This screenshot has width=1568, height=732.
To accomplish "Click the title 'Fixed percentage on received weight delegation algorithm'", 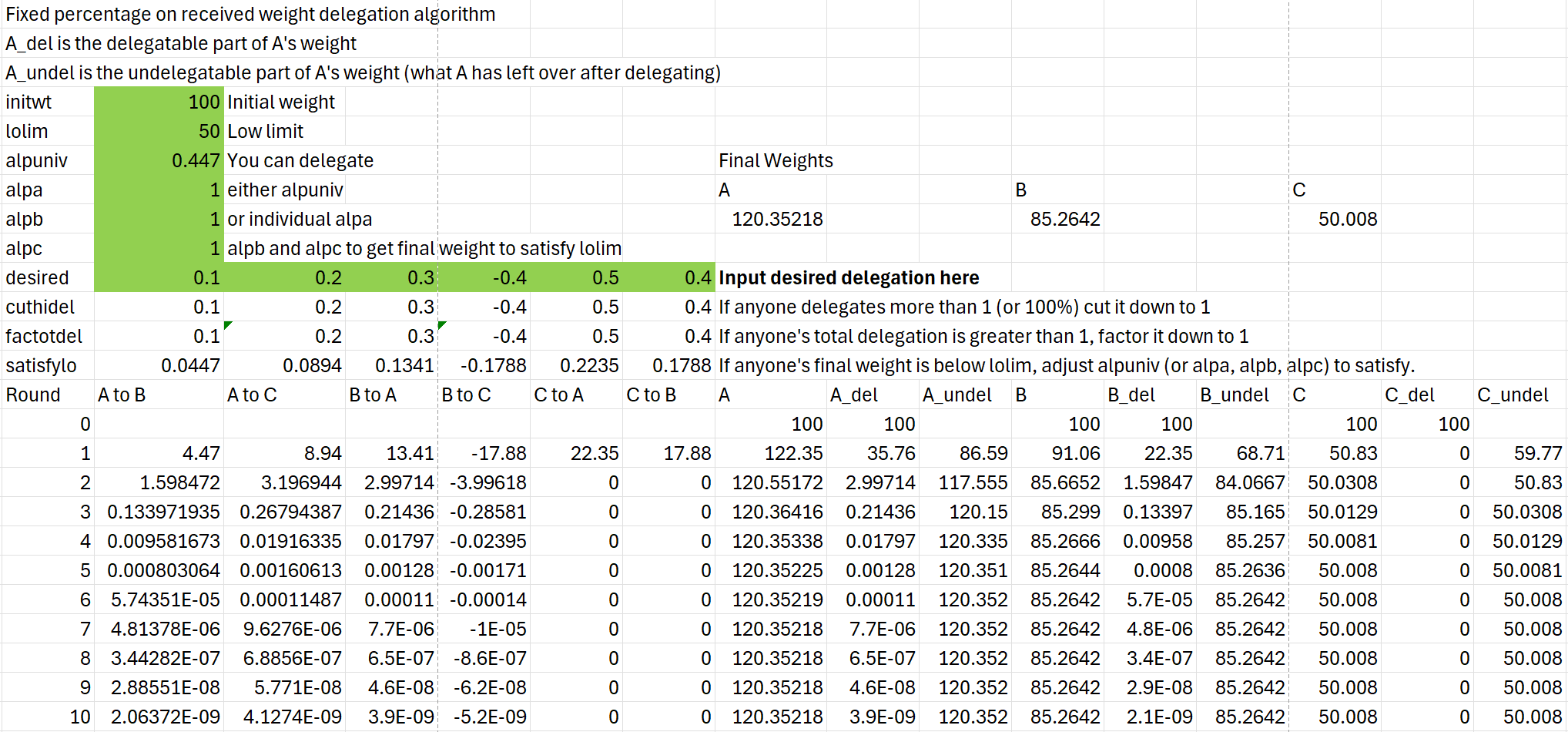I will coord(250,14).
